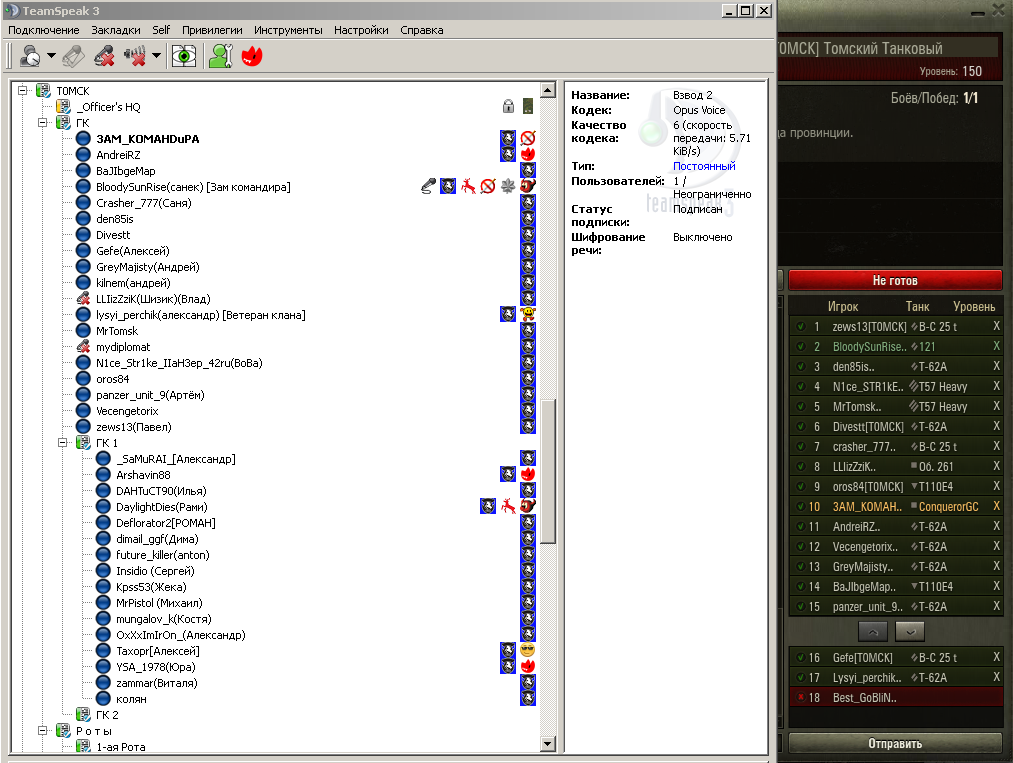The height and width of the screenshot is (763, 1013).
Task: Open the Привилегии menu
Action: 212,30
